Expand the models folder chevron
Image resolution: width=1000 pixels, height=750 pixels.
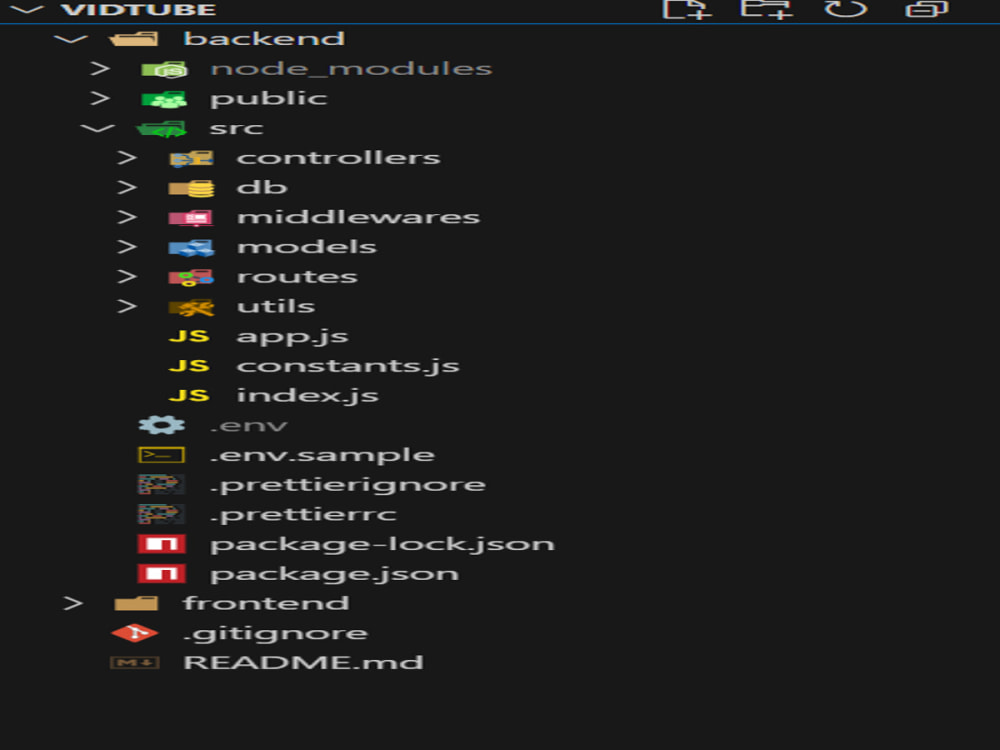(x=127, y=247)
